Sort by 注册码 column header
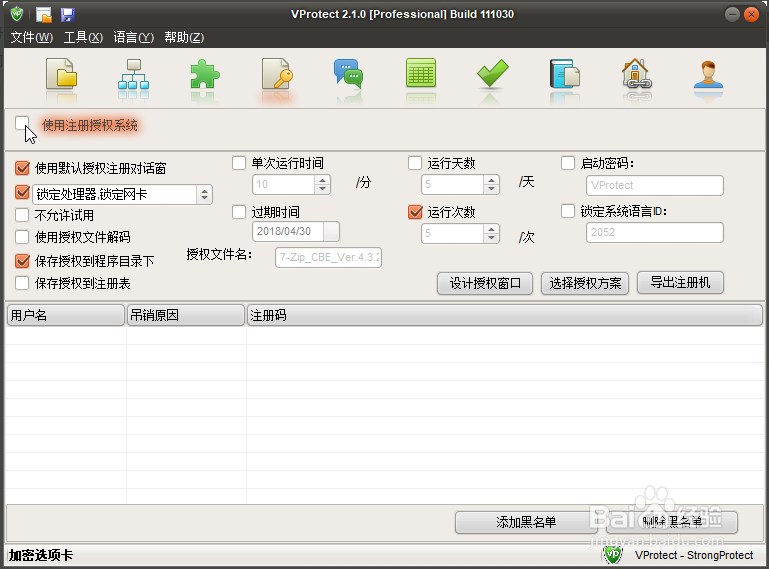 click(x=505, y=315)
